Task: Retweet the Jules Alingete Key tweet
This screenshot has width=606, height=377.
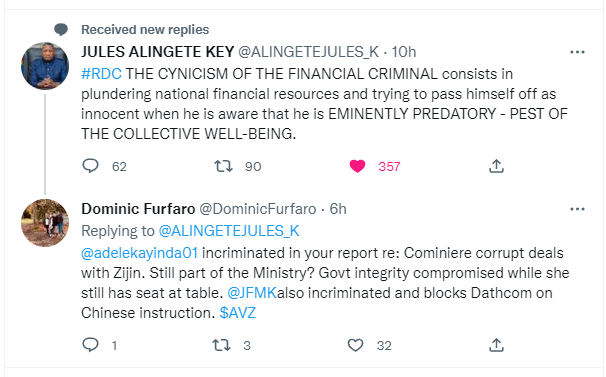Action: (x=223, y=166)
